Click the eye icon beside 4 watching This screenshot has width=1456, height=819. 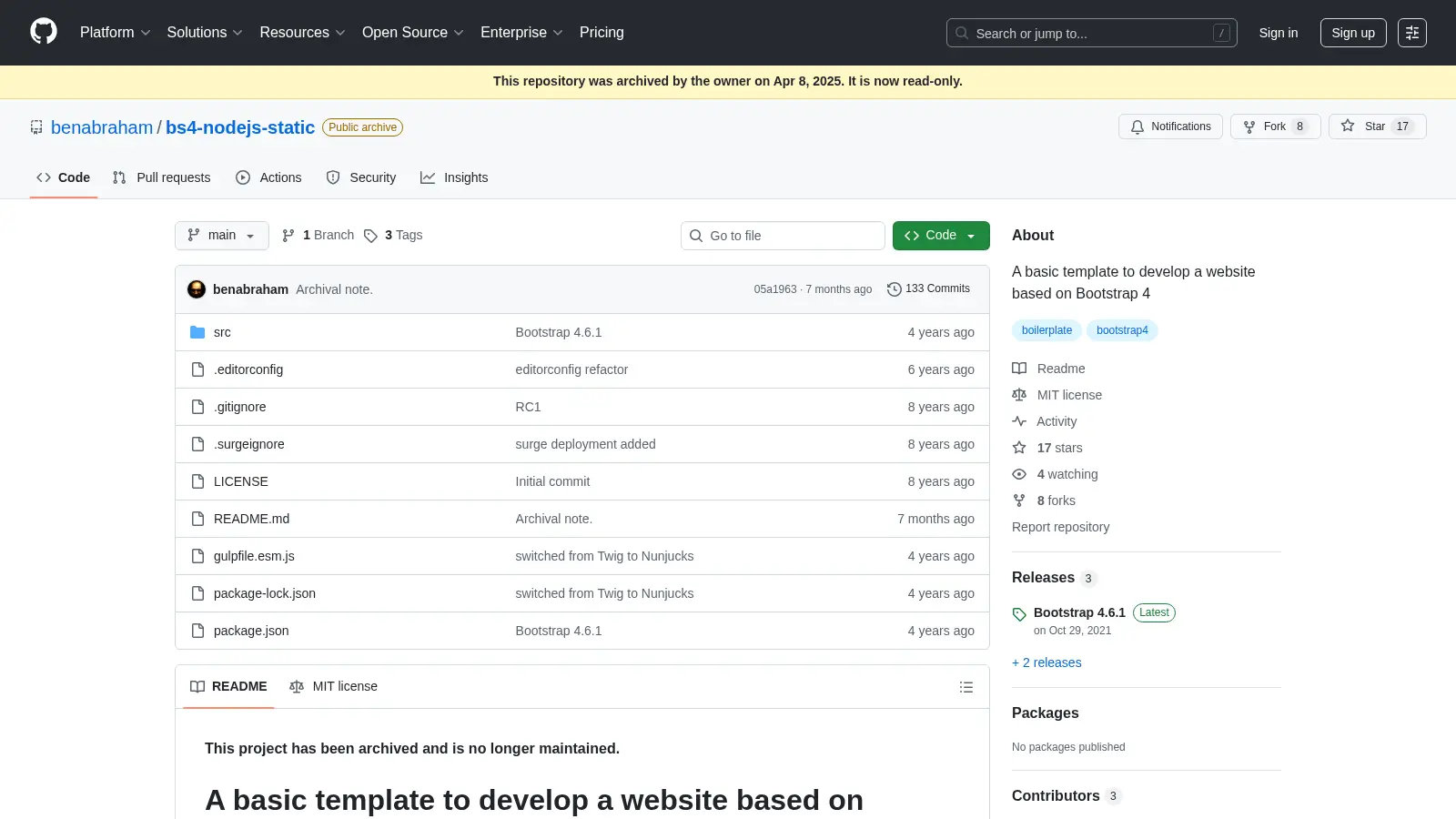click(x=1019, y=474)
